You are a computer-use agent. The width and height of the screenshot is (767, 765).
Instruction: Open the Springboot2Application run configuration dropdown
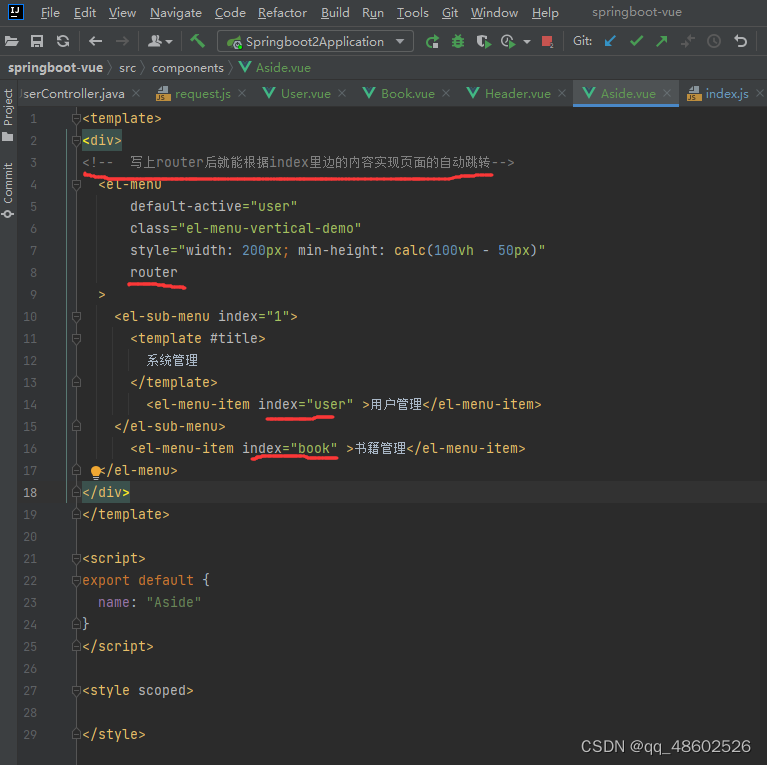click(316, 42)
